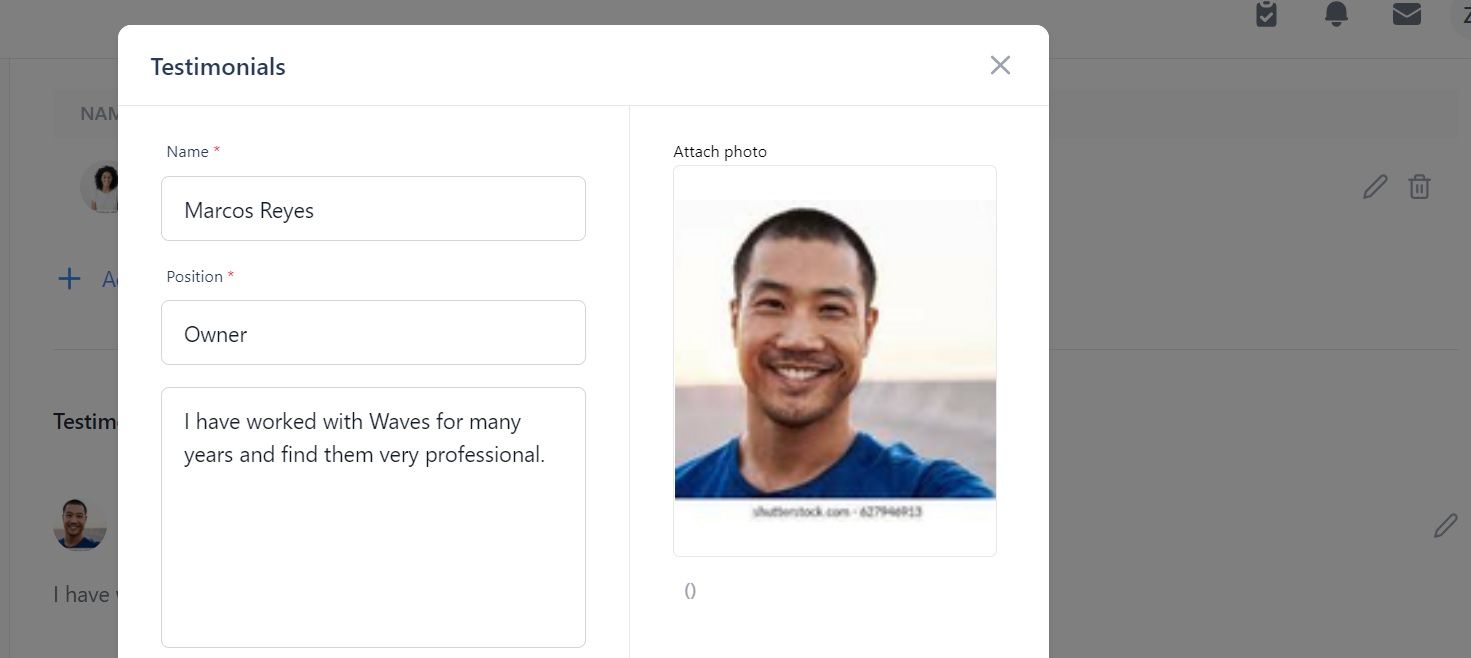This screenshot has height=658, width=1471.
Task: Click the Testimonials dialog title
Action: tap(218, 66)
